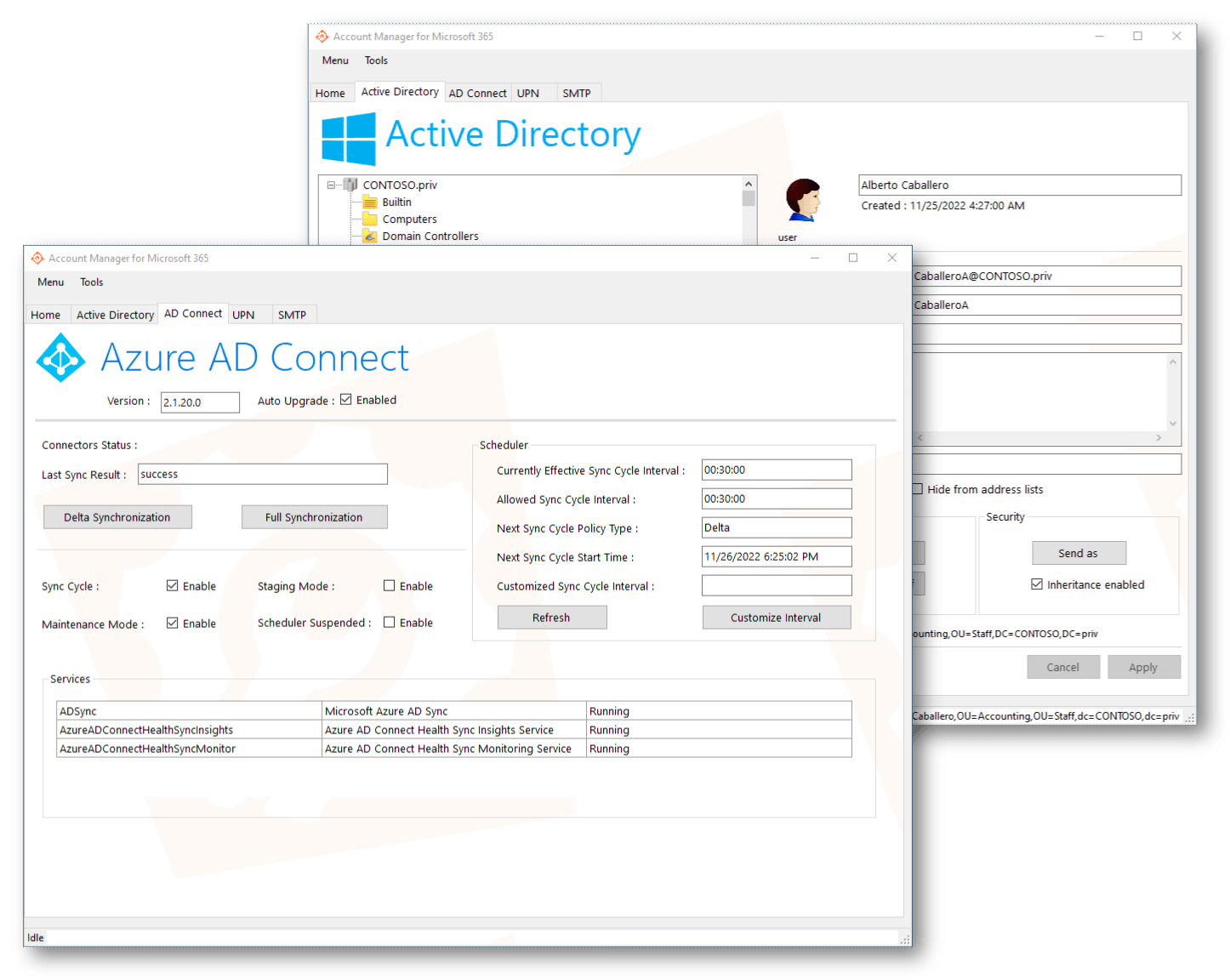Viewport: 1230px width, 980px height.
Task: Click the Domain Controllers folder icon
Action: [x=370, y=236]
